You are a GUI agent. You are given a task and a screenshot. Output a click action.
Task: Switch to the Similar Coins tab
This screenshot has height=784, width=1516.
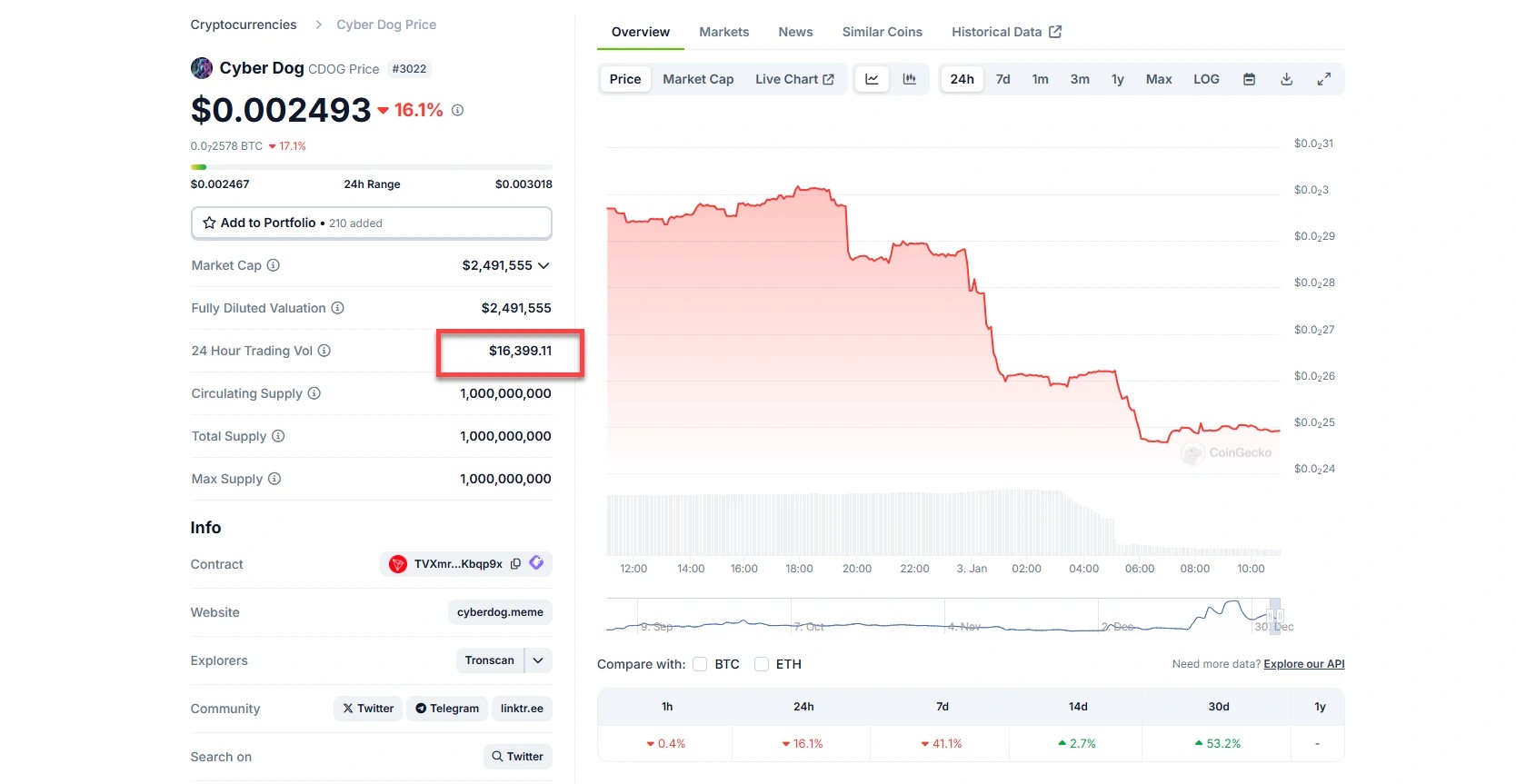pyautogui.click(x=882, y=32)
